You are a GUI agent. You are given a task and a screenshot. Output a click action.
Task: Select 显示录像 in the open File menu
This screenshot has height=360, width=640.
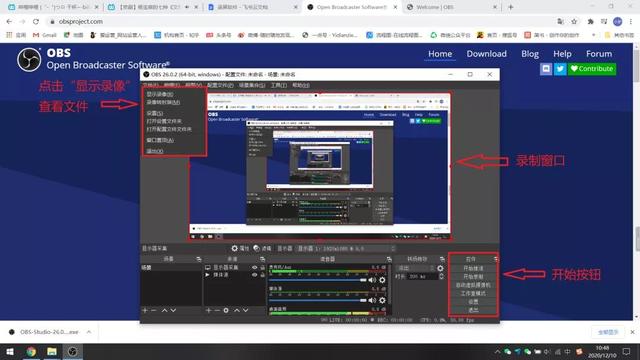pyautogui.click(x=160, y=94)
